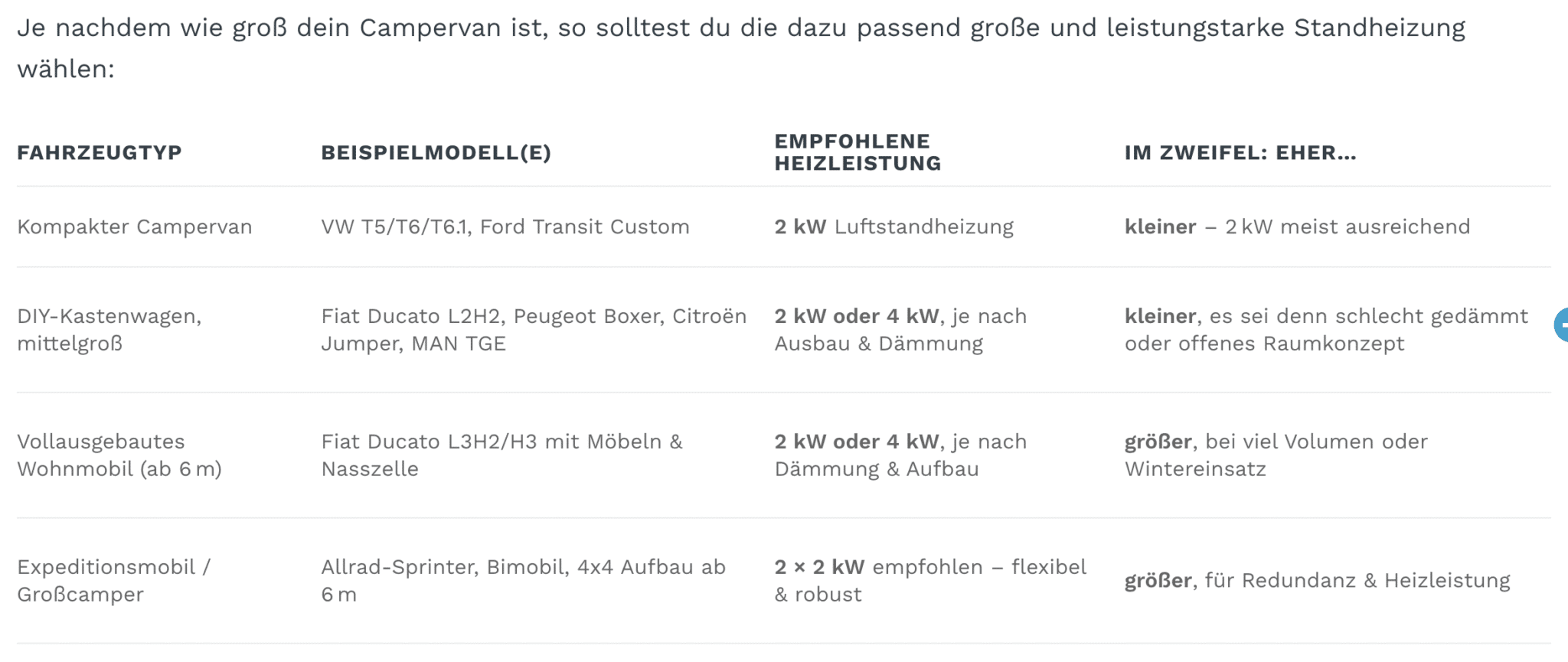Screen dimensions: 1568x662
Task: Click the Allrad-Sprinter, Bimobil example cell
Action: click(x=523, y=580)
